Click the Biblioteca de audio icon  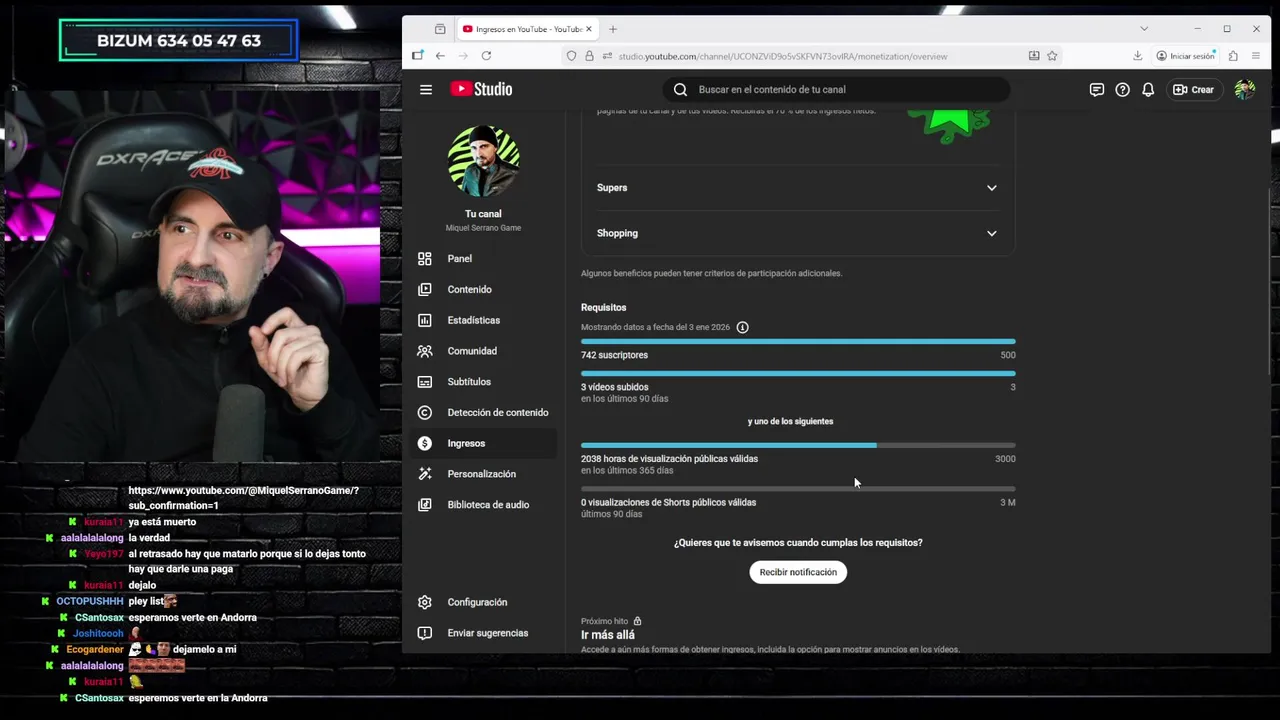click(x=425, y=505)
